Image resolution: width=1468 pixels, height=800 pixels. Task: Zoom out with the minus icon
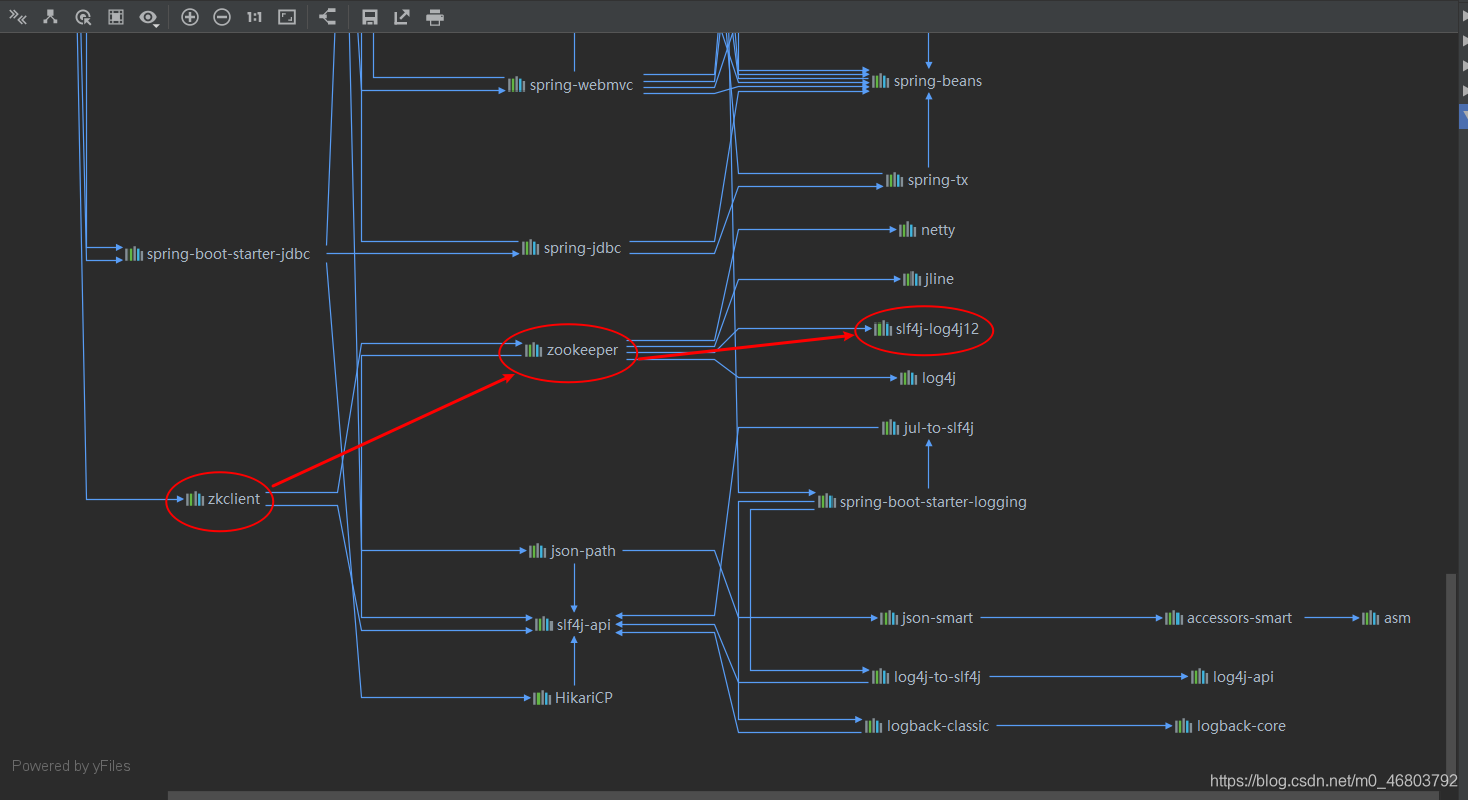point(222,17)
